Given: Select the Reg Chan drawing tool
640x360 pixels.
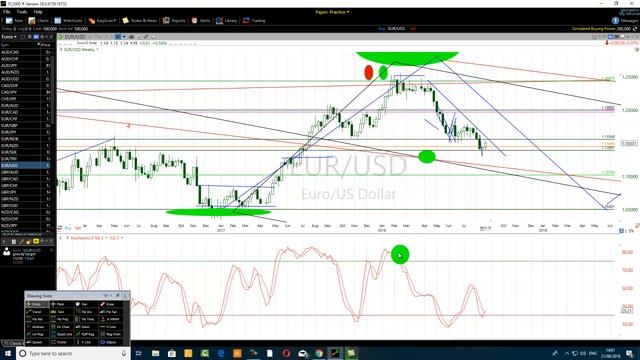Looking at the screenshot, I should click(x=111, y=334).
